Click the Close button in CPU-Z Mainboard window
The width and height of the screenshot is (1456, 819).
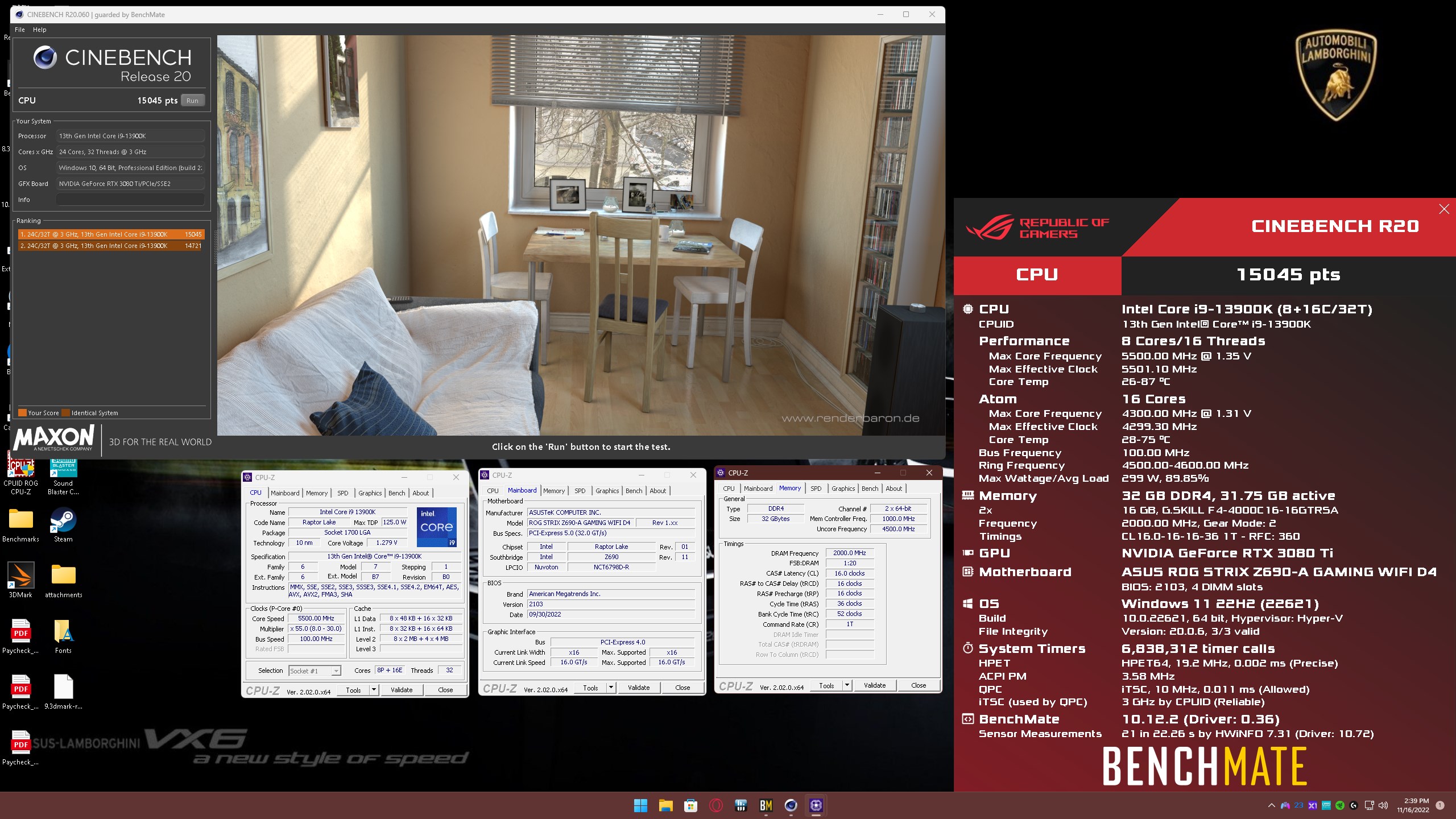tap(682, 688)
